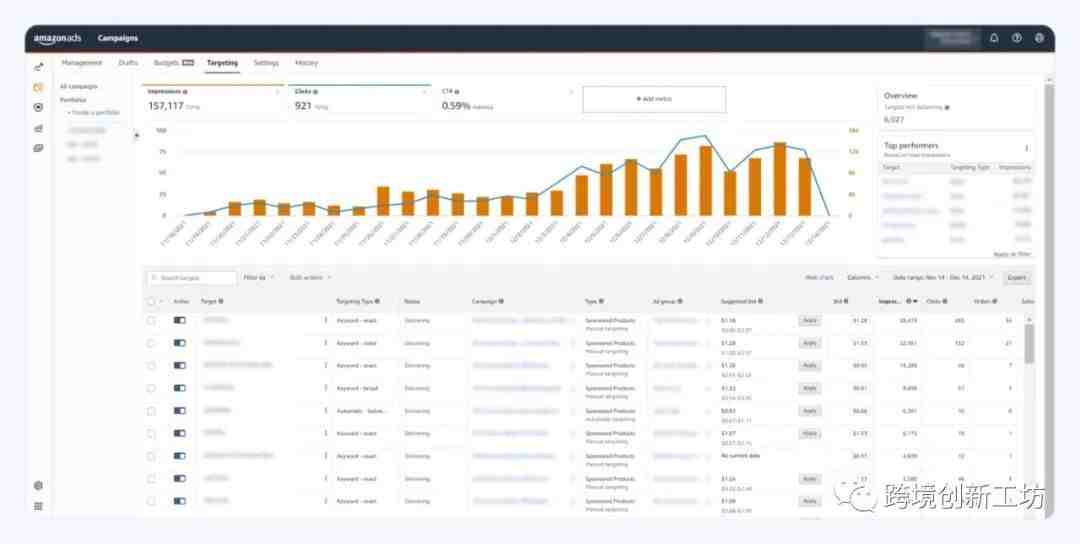Click Create a portfolio link
Viewport: 1080px width, 544px height.
coord(94,112)
